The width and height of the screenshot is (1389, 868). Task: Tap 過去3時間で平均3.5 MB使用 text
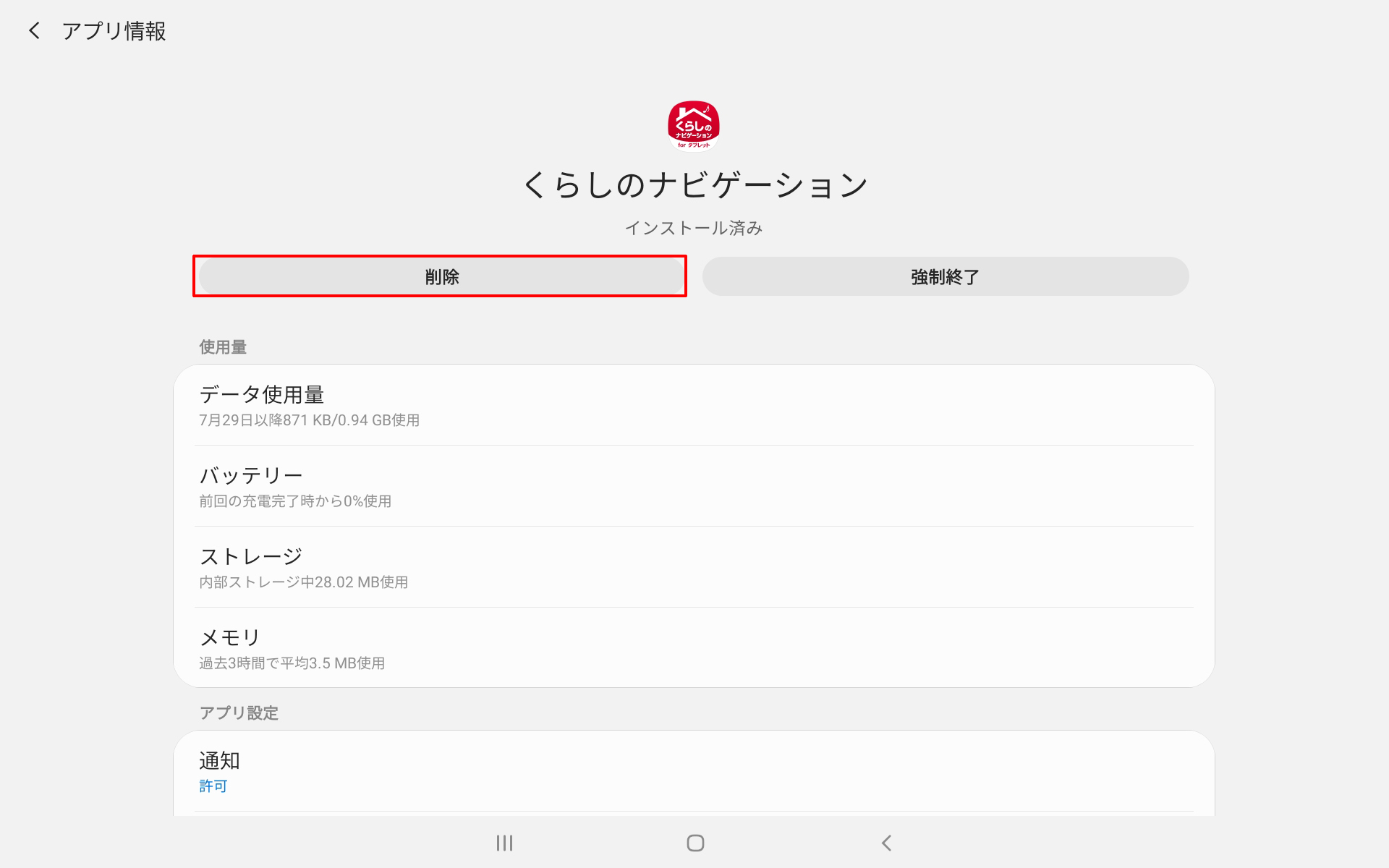coord(292,663)
